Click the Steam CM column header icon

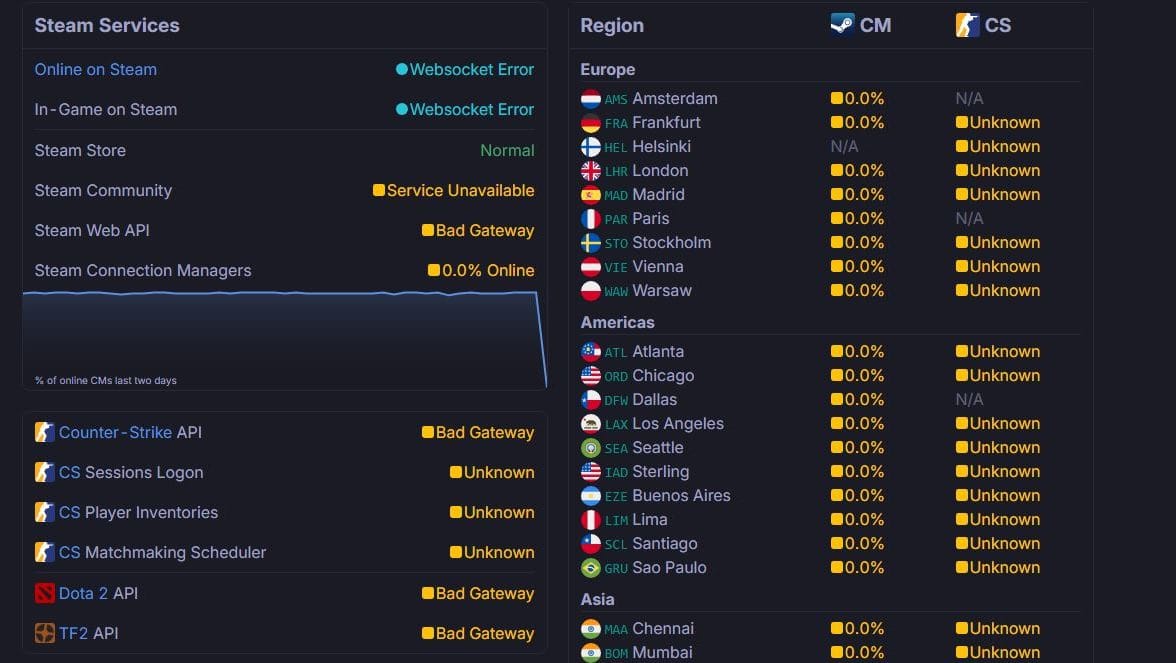(842, 25)
